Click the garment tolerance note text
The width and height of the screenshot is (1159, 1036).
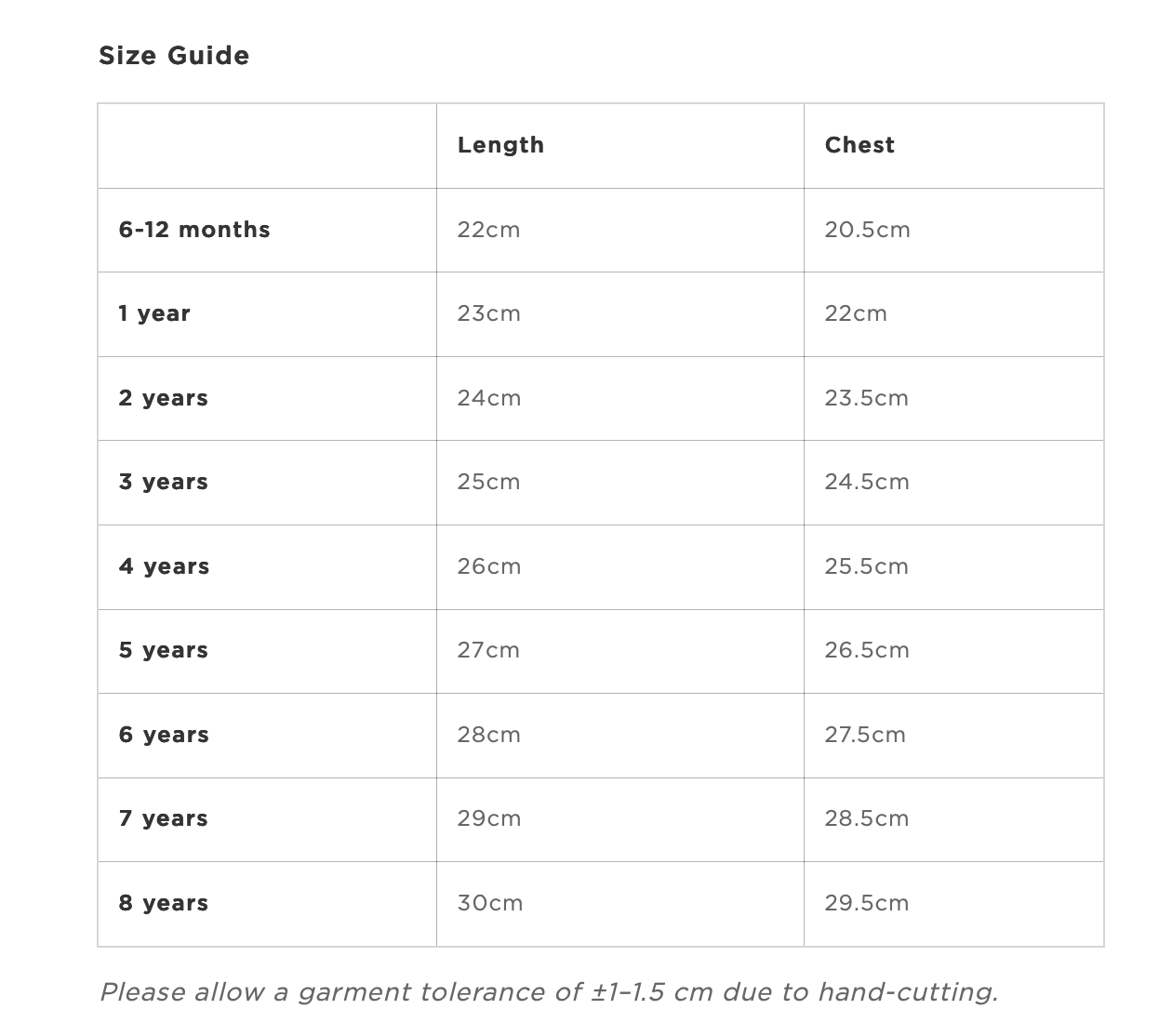[549, 992]
